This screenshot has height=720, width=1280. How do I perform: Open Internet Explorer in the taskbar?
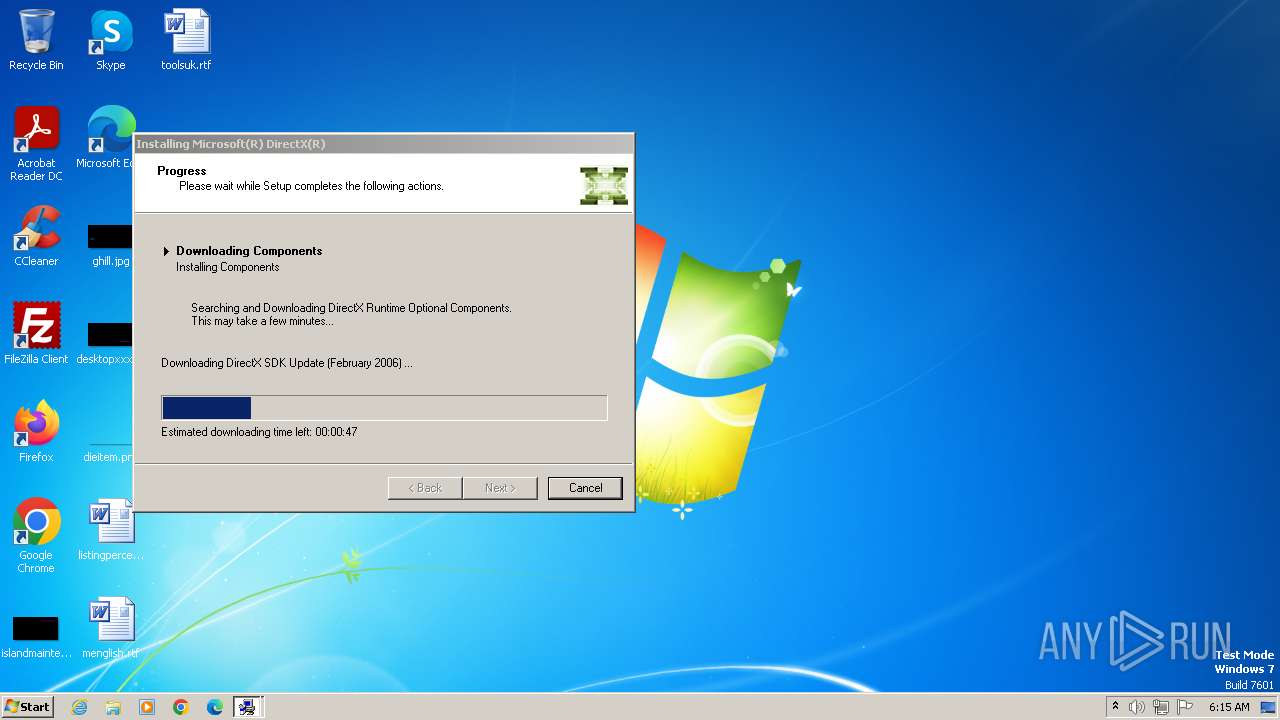pos(79,707)
